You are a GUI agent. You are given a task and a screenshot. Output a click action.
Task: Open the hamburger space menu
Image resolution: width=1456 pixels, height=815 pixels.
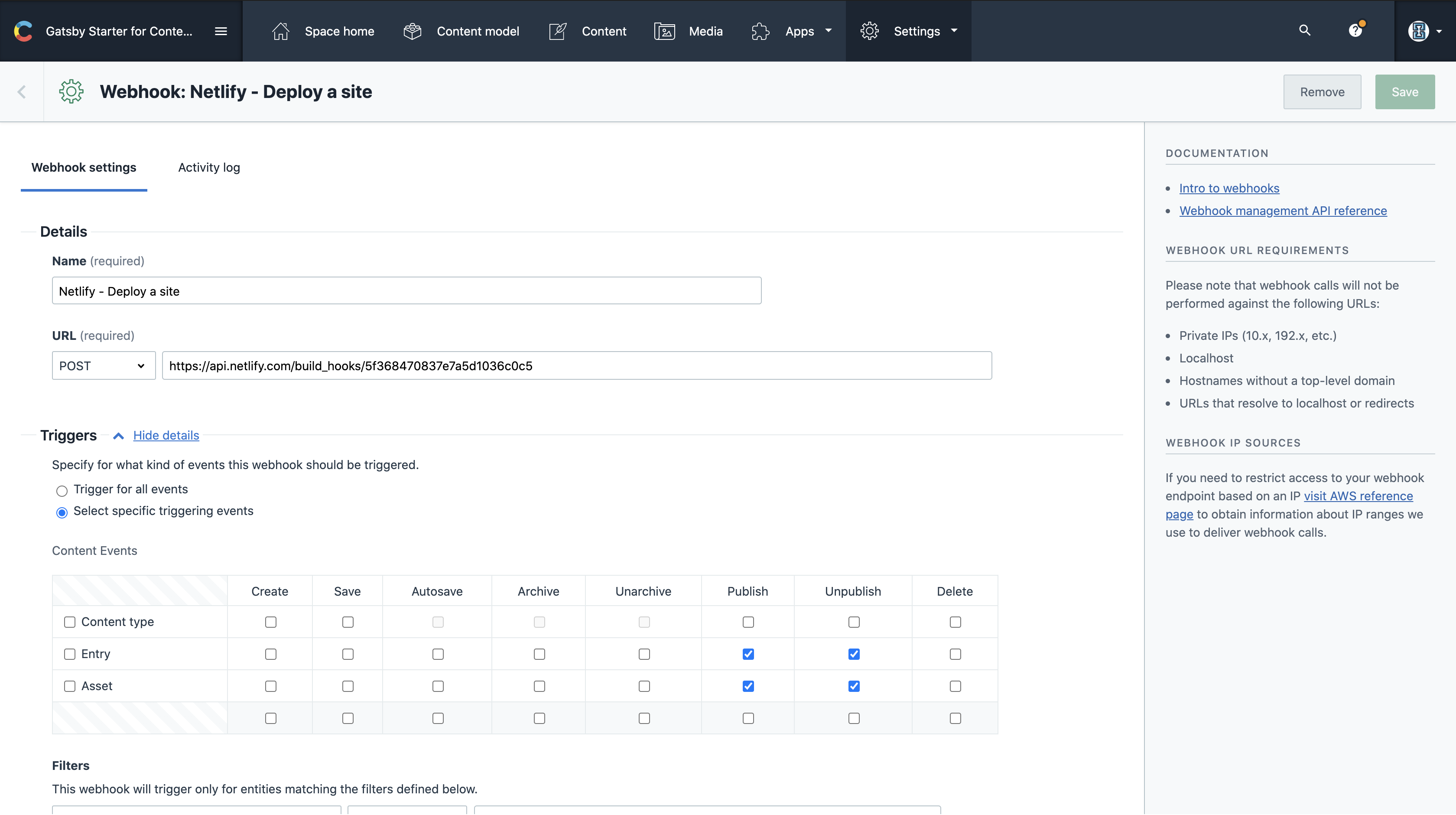[x=221, y=31]
